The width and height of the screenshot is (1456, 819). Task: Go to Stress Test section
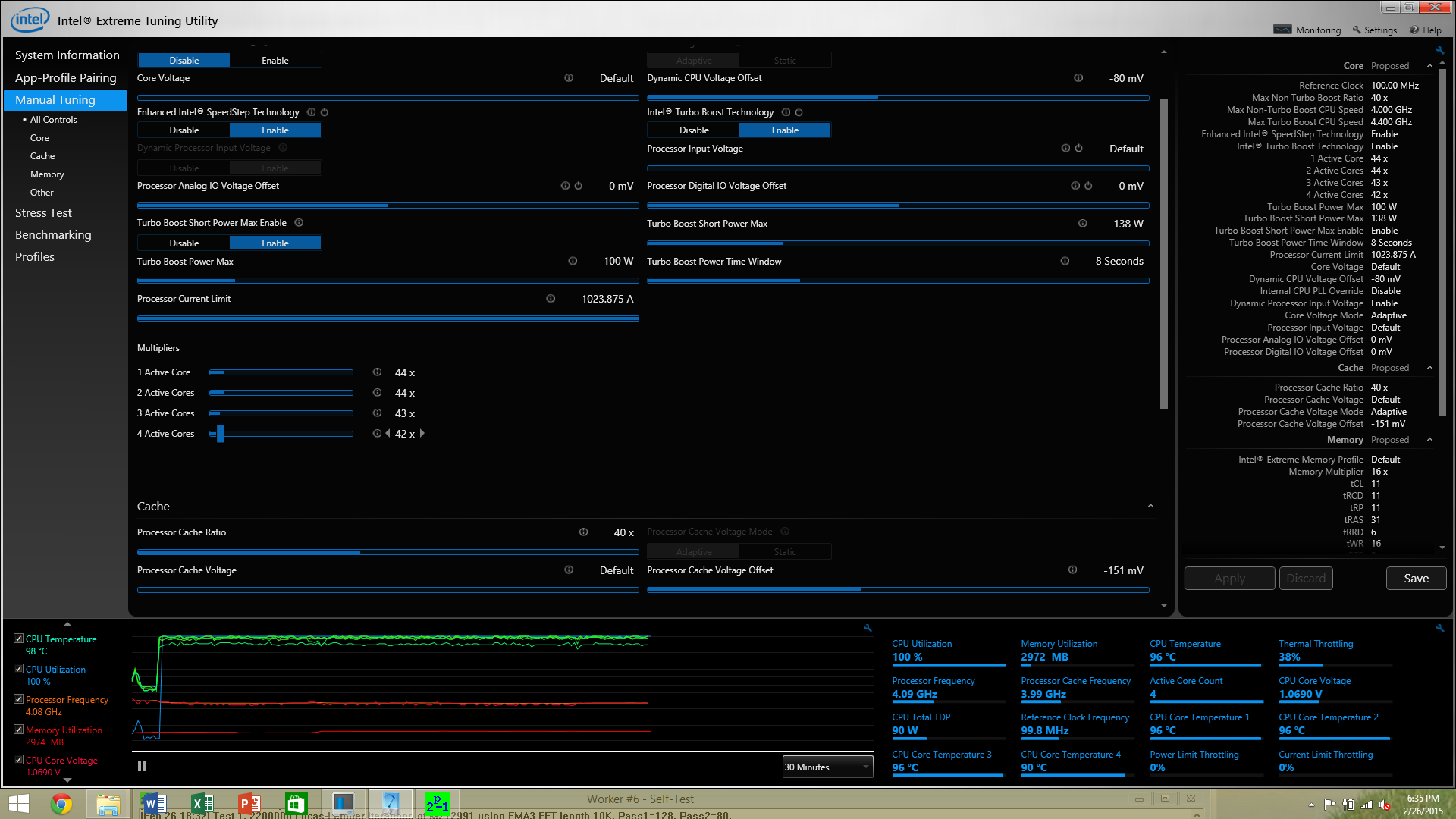click(43, 213)
